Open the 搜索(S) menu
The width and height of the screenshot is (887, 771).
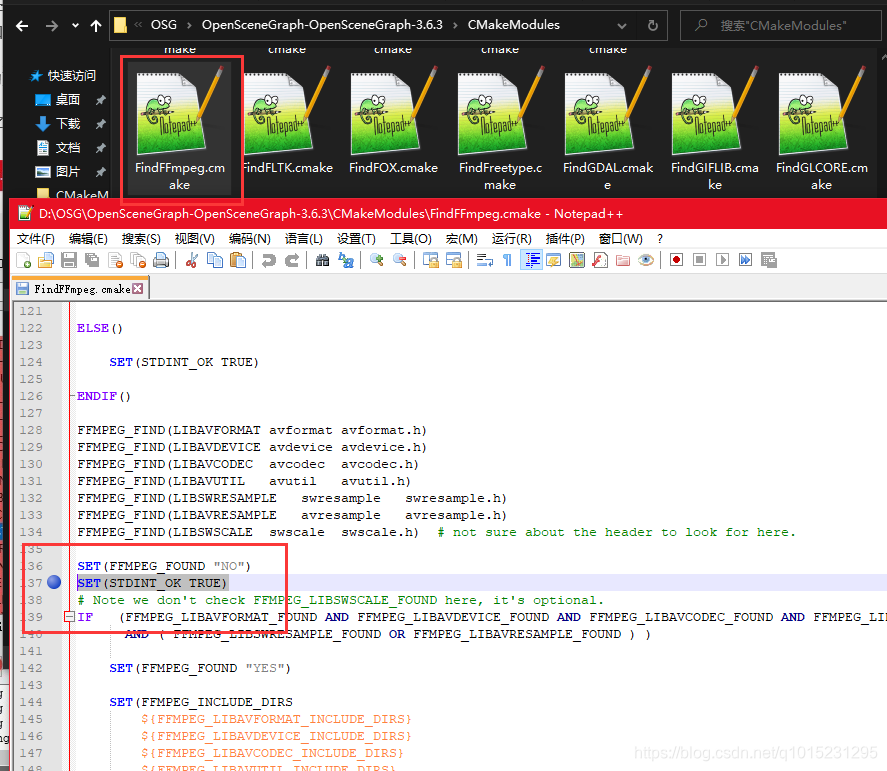(141, 239)
